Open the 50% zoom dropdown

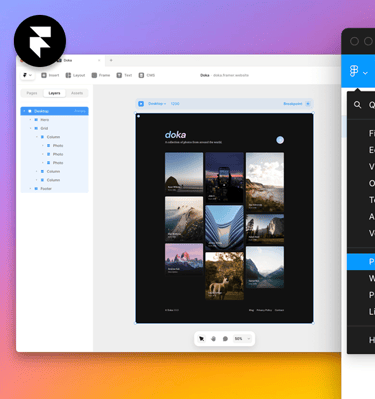[x=242, y=339]
